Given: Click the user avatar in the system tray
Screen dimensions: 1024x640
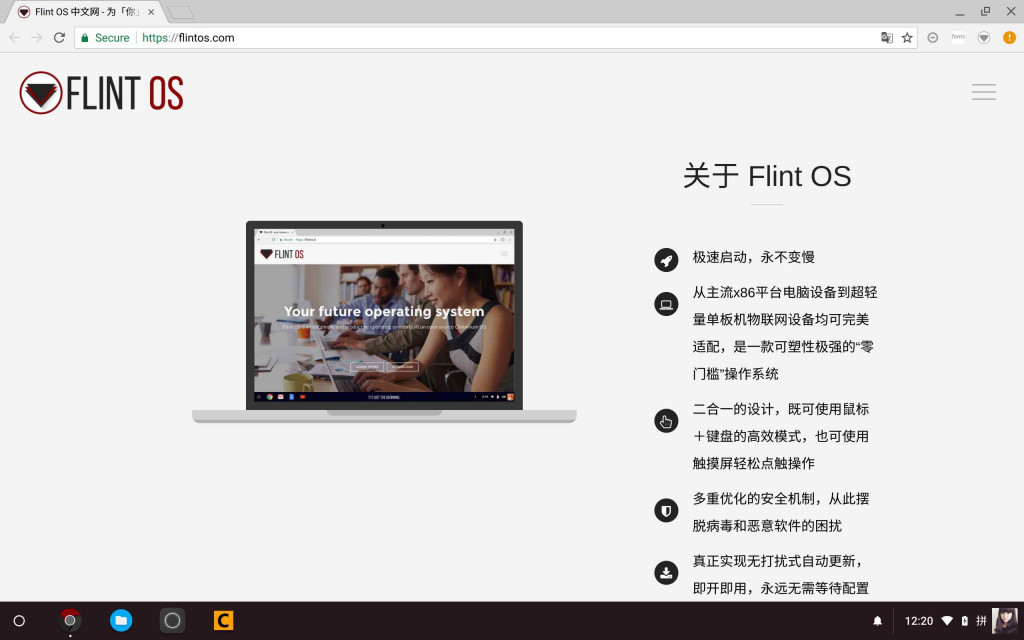Looking at the screenshot, I should coord(1005,621).
